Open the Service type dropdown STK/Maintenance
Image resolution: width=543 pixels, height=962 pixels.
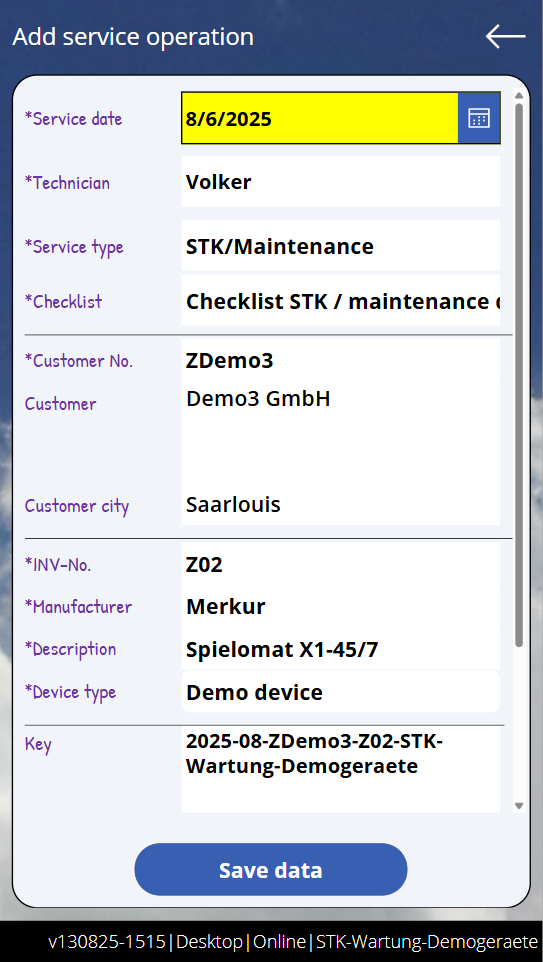[341, 245]
